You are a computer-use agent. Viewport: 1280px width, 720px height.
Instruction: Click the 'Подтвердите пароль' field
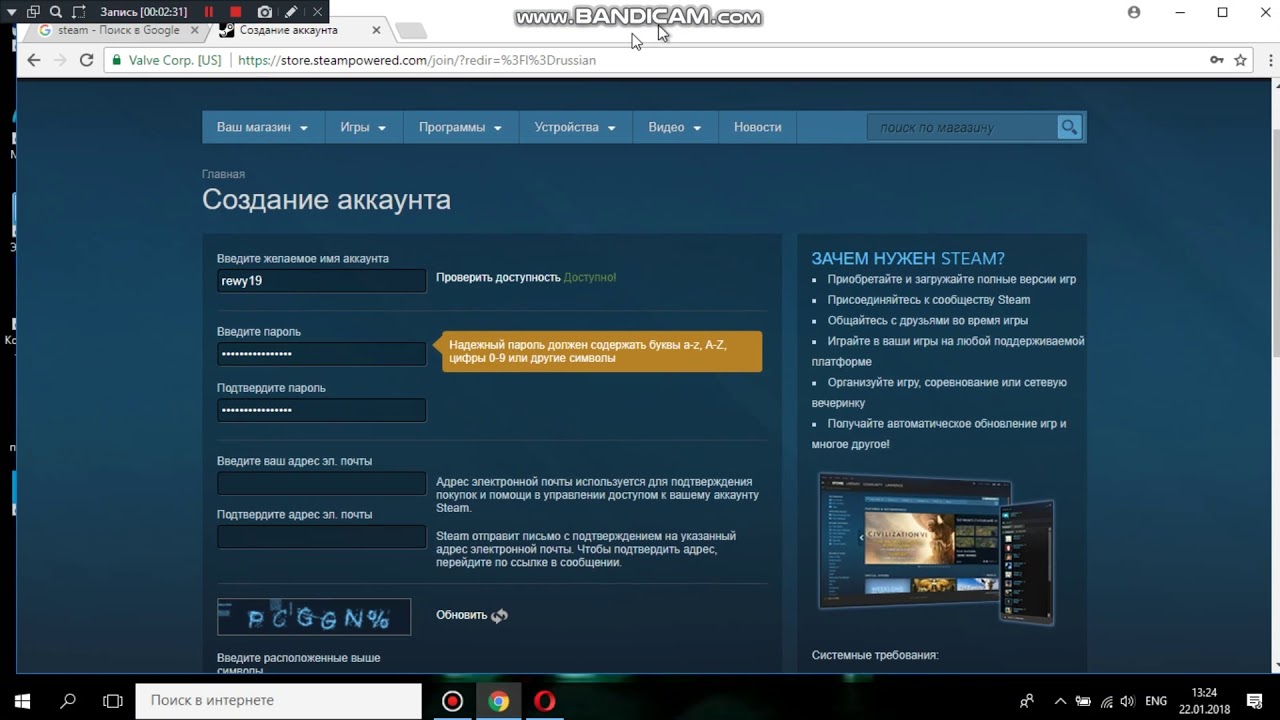321,410
